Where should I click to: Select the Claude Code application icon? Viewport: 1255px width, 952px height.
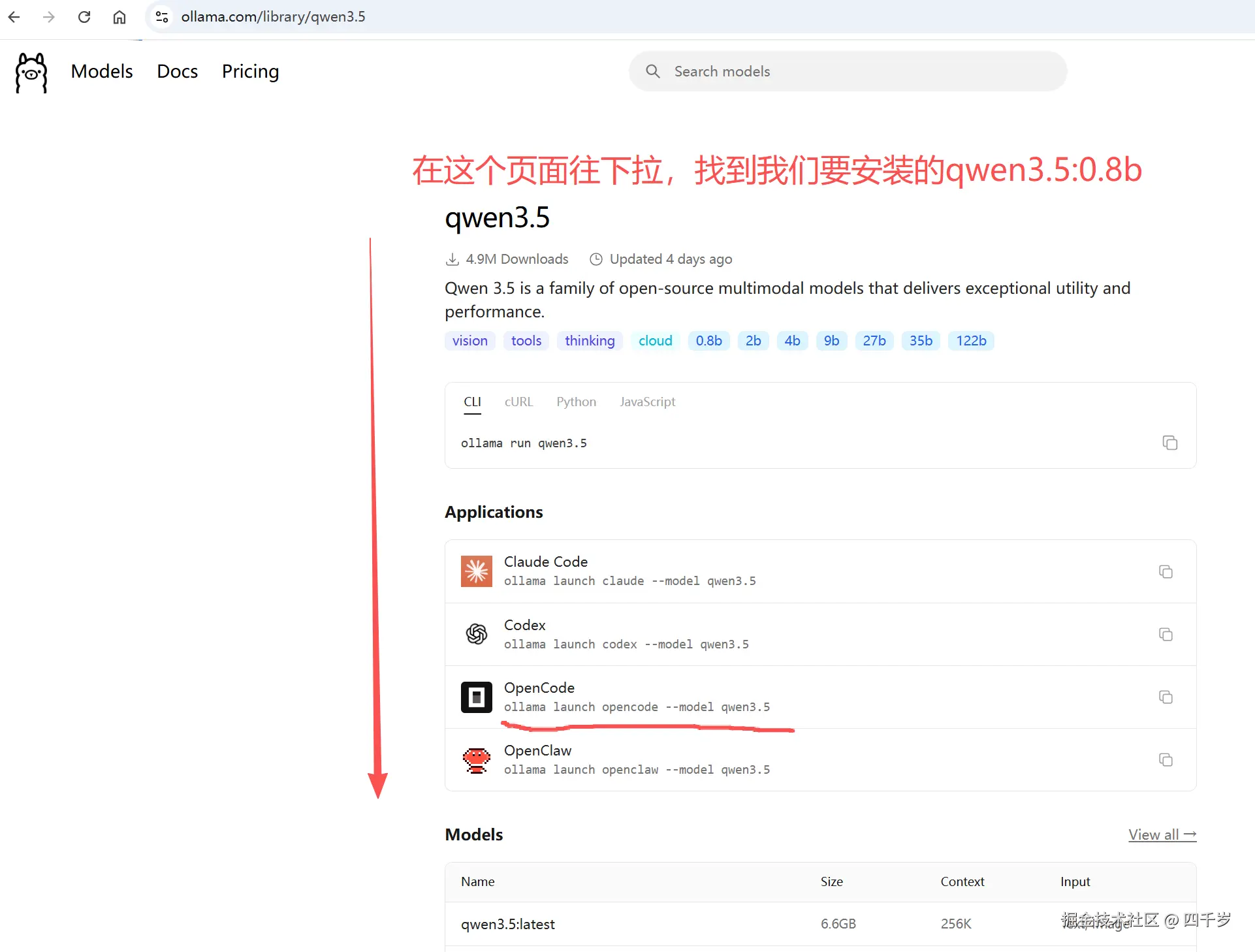tap(476, 571)
